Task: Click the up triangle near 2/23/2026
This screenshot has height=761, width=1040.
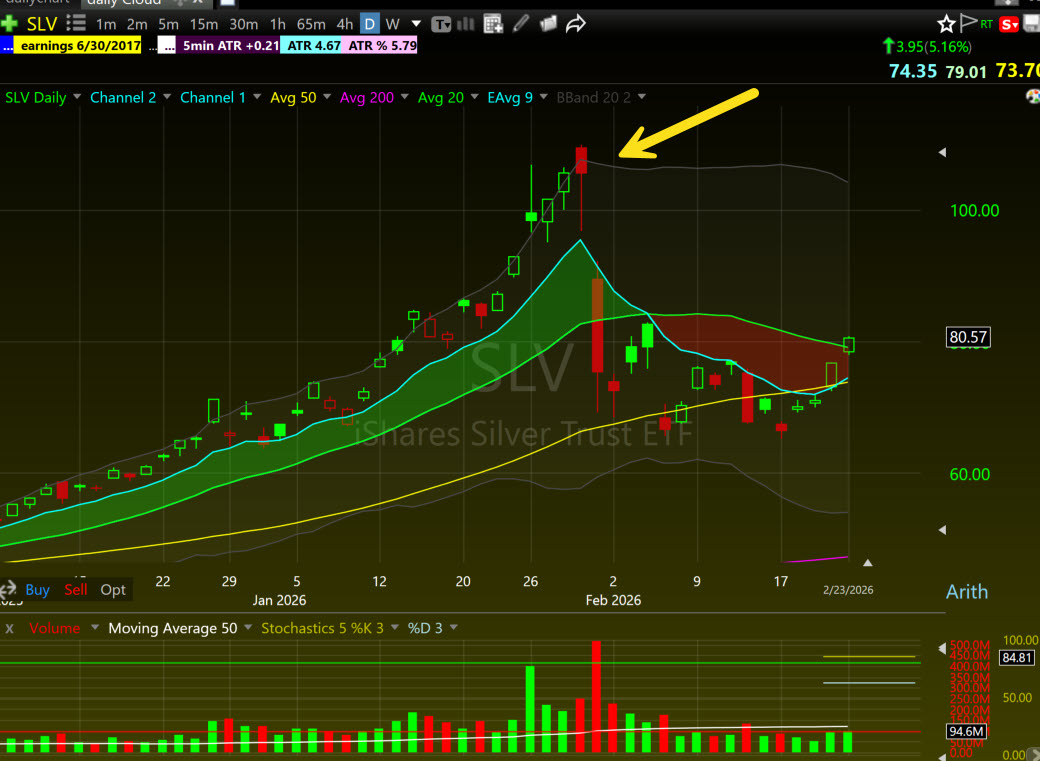Action: click(868, 563)
